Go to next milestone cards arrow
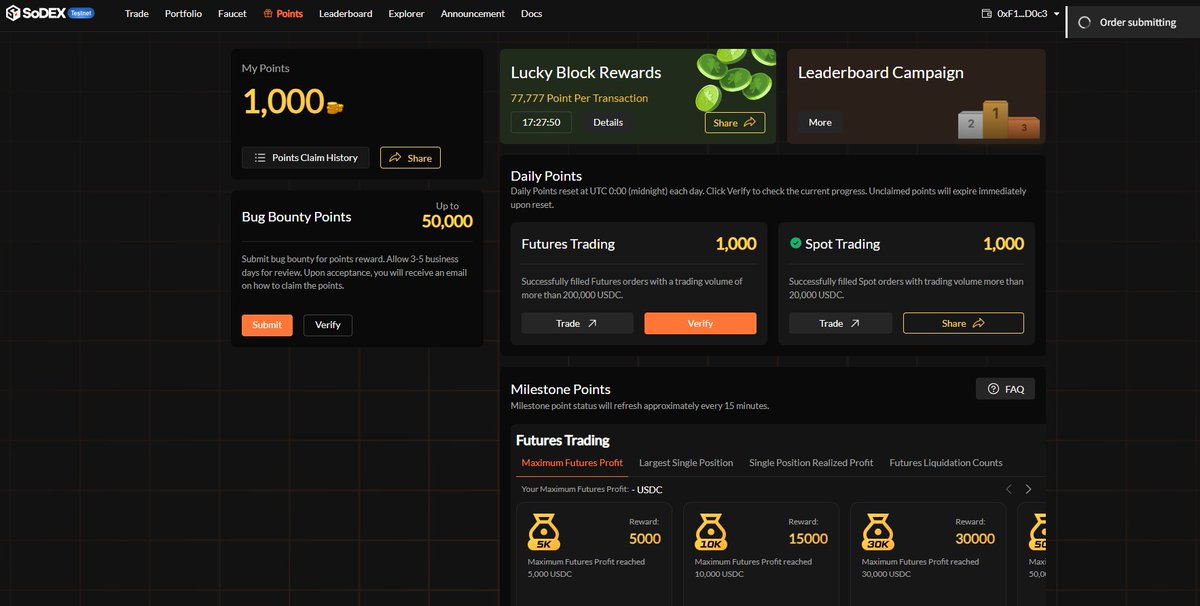 click(x=1028, y=489)
